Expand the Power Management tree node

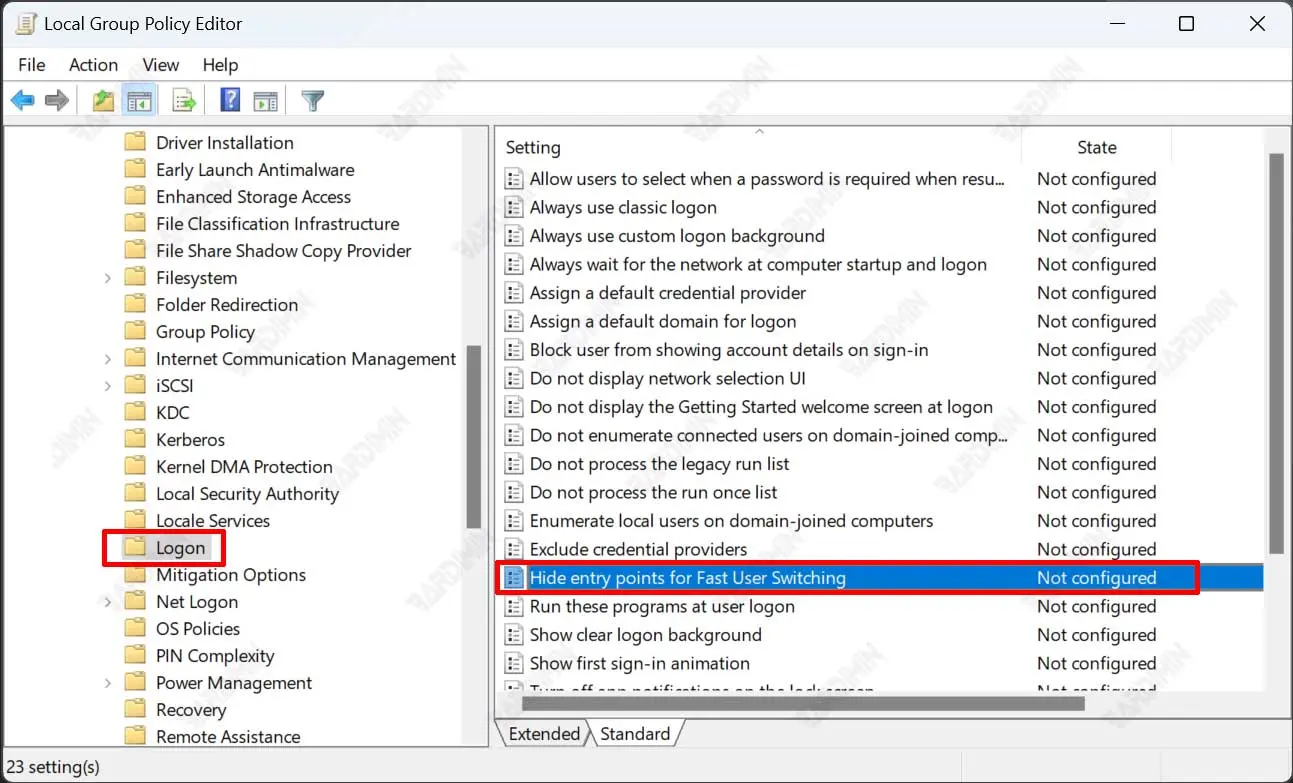[108, 683]
